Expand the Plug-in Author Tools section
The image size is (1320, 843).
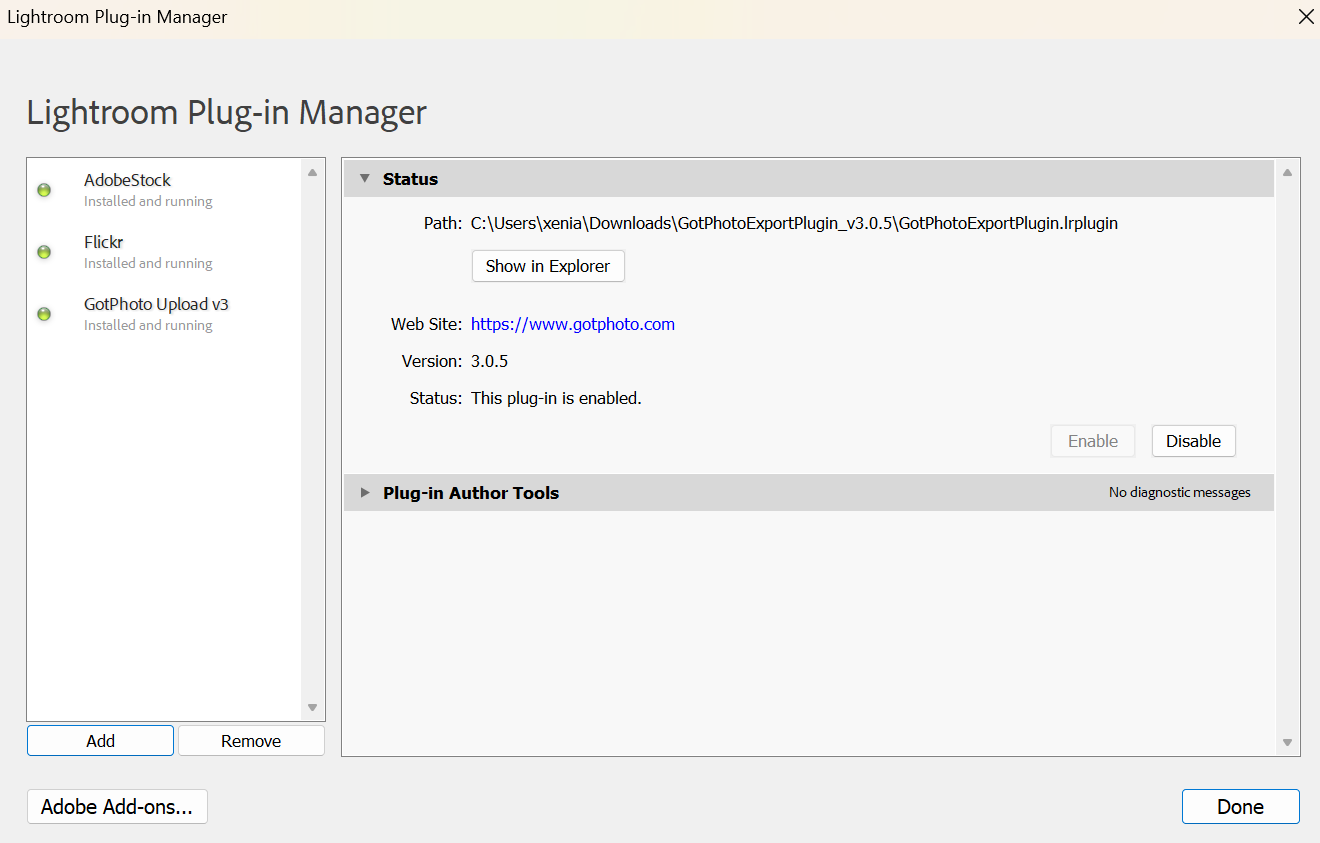[x=365, y=493]
